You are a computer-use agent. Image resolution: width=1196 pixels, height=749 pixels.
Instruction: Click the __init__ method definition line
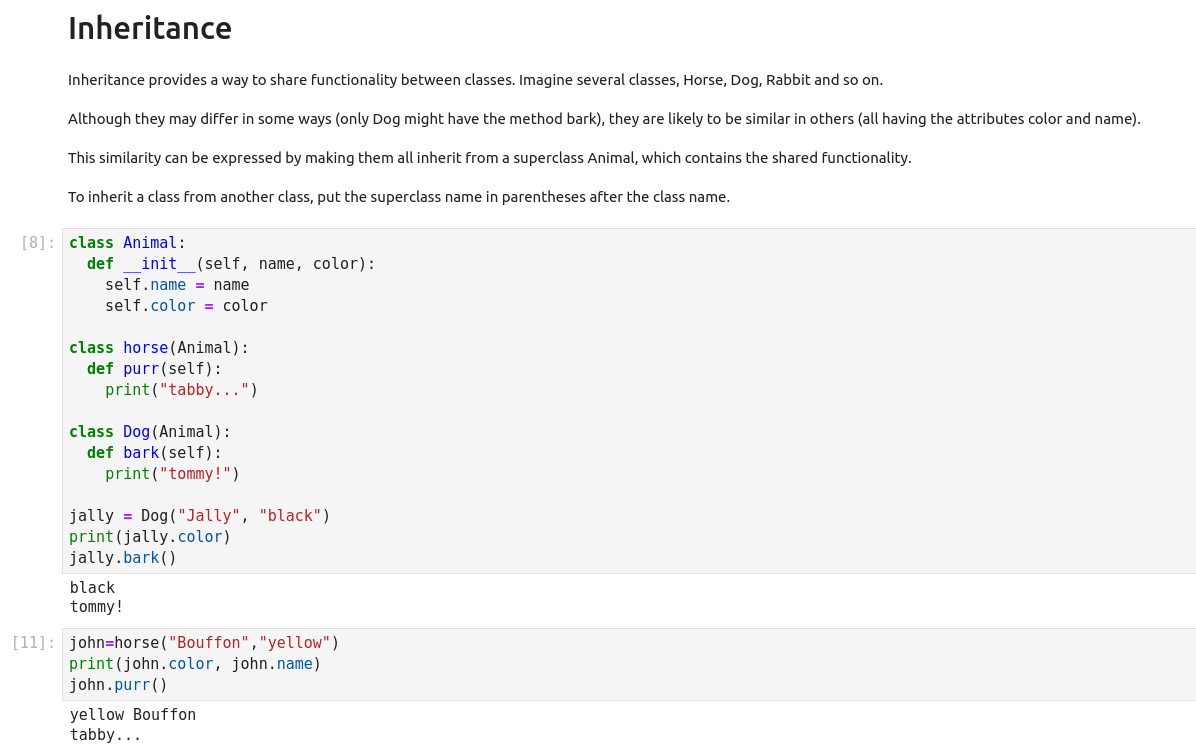[230, 264]
